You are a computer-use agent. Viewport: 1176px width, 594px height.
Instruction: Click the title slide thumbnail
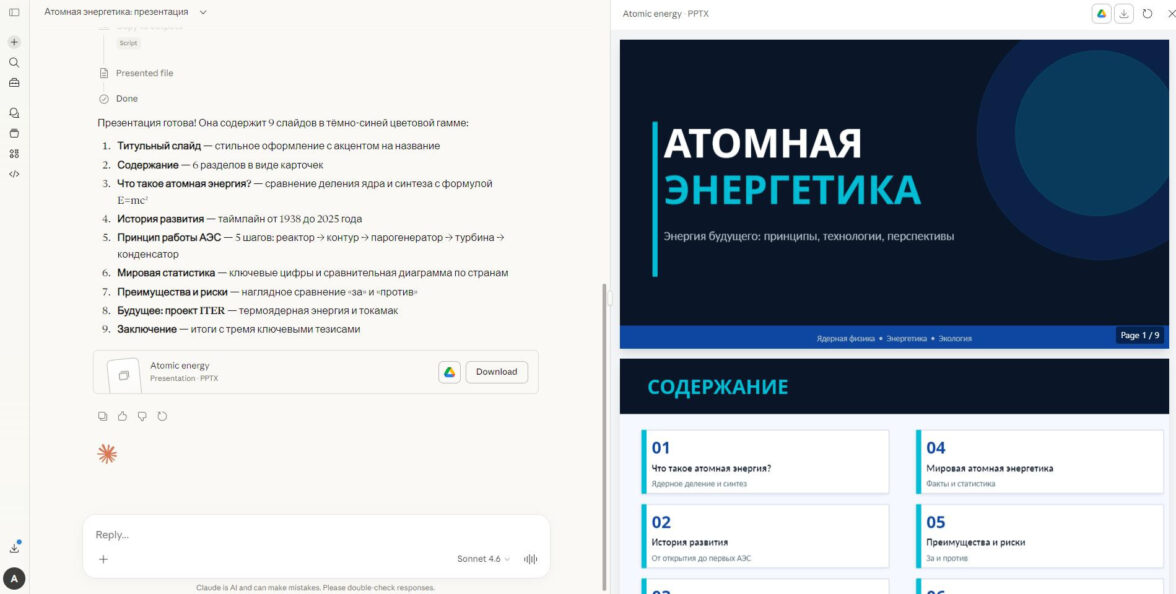[x=894, y=194]
